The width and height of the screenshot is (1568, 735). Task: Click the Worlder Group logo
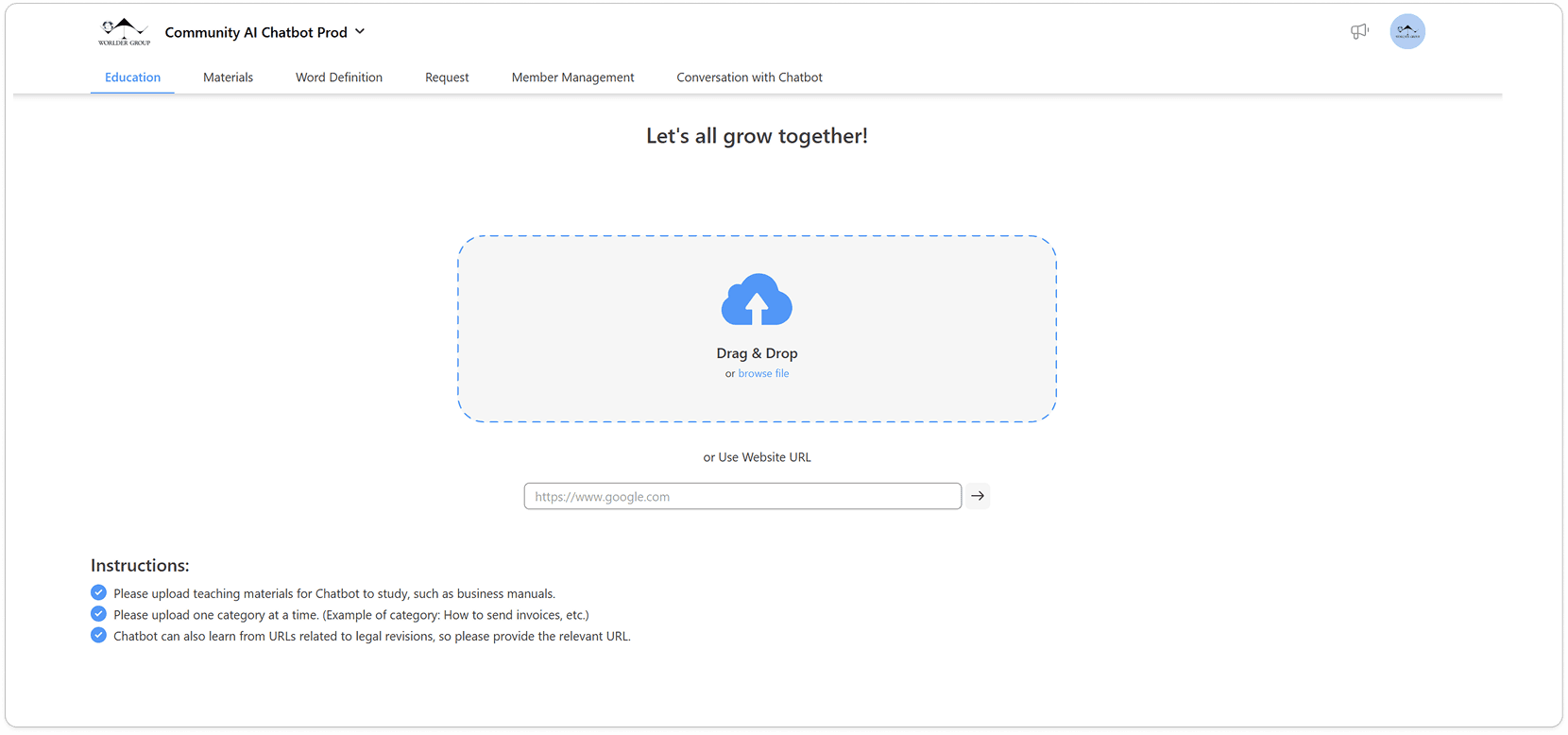pyautogui.click(x=124, y=32)
